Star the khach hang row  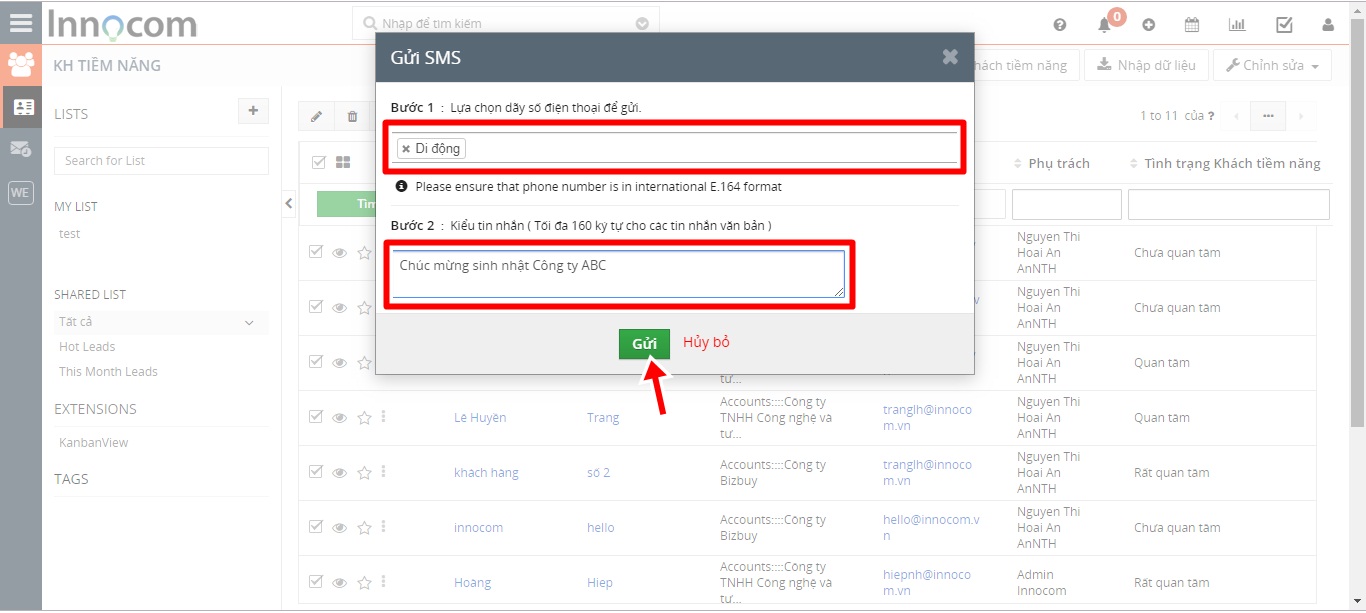364,473
